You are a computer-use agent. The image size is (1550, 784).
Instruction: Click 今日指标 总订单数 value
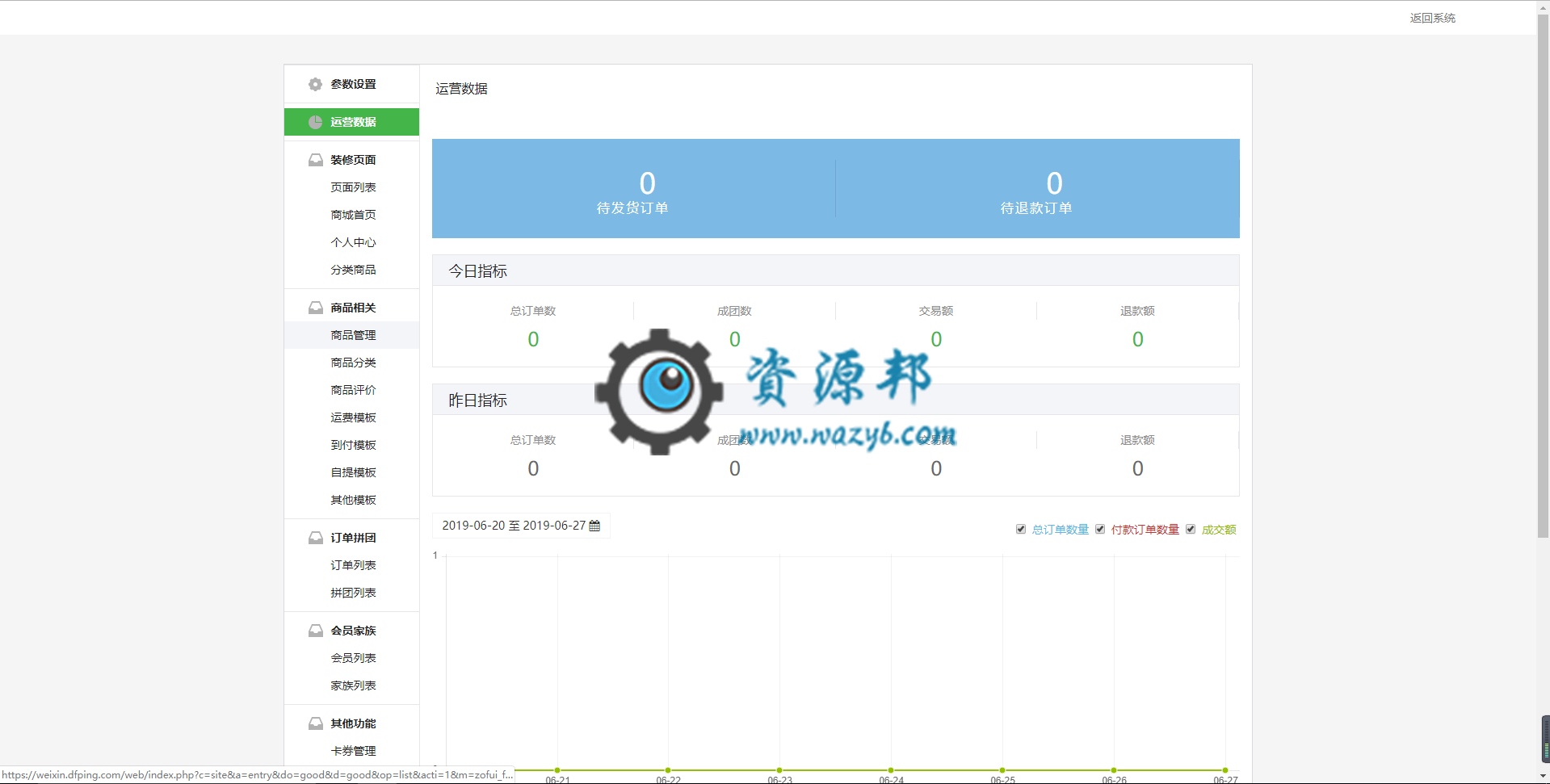pos(533,340)
